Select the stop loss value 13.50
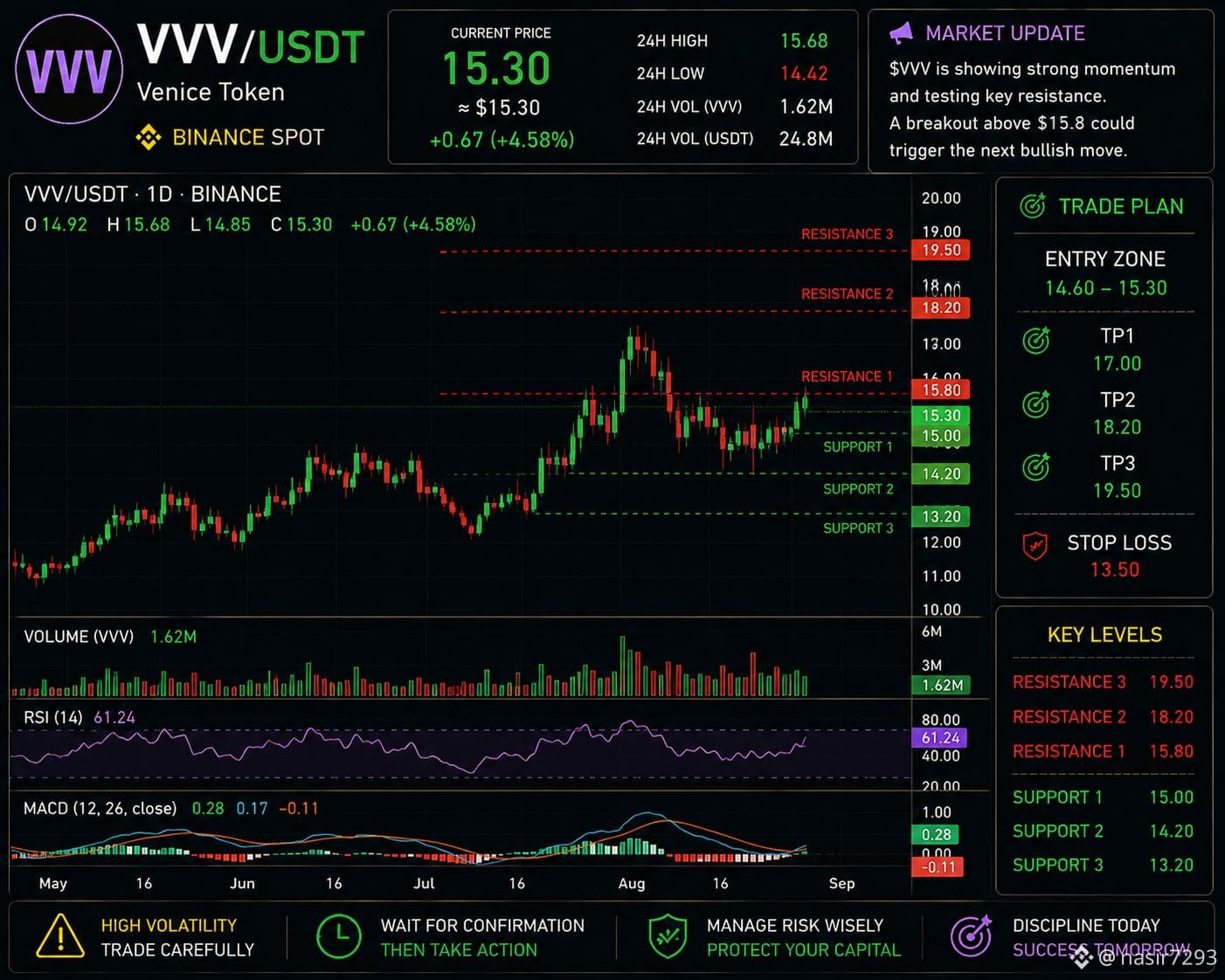The image size is (1225, 980). 1114,569
